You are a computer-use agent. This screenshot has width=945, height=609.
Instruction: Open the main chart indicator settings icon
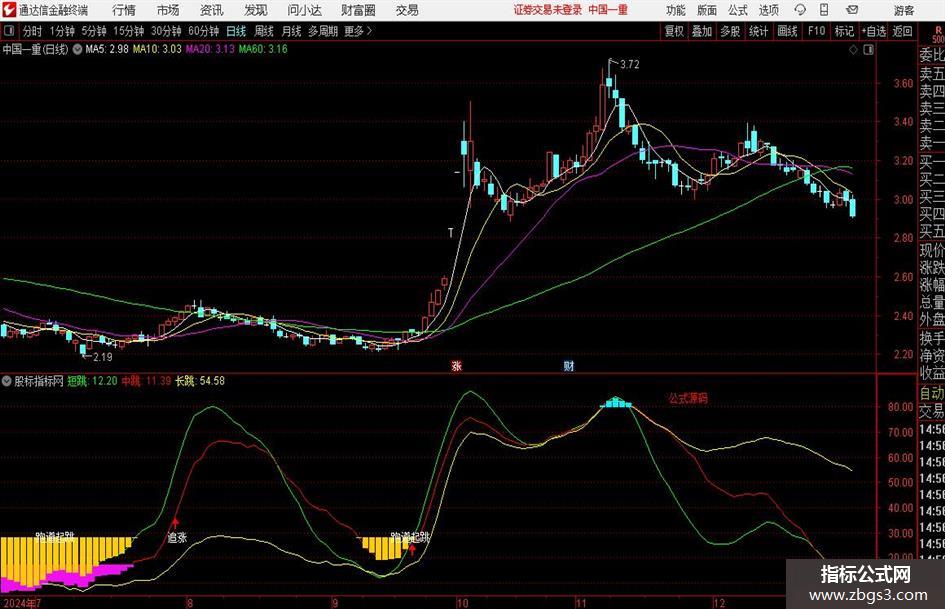[x=77, y=49]
